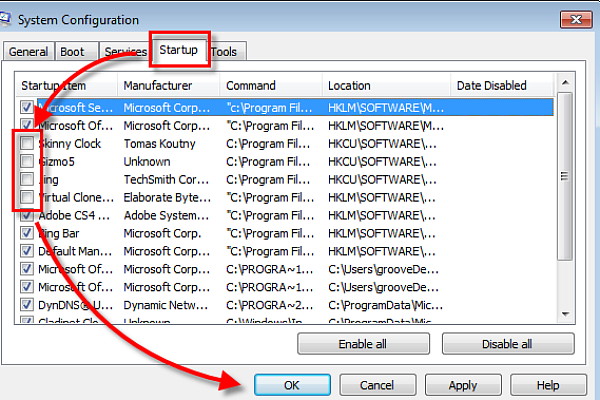Enable the Skinny Clock startup checkbox
Viewport: 600px width, 400px height.
(x=27, y=143)
